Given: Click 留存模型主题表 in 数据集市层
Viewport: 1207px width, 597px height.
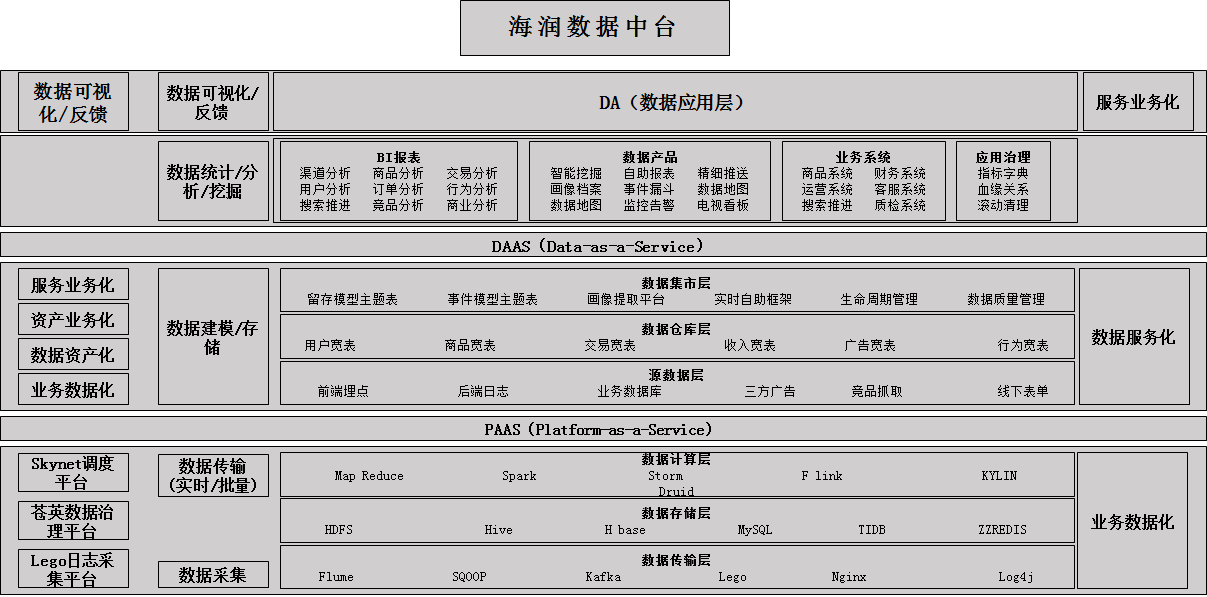Looking at the screenshot, I should pos(353,299).
